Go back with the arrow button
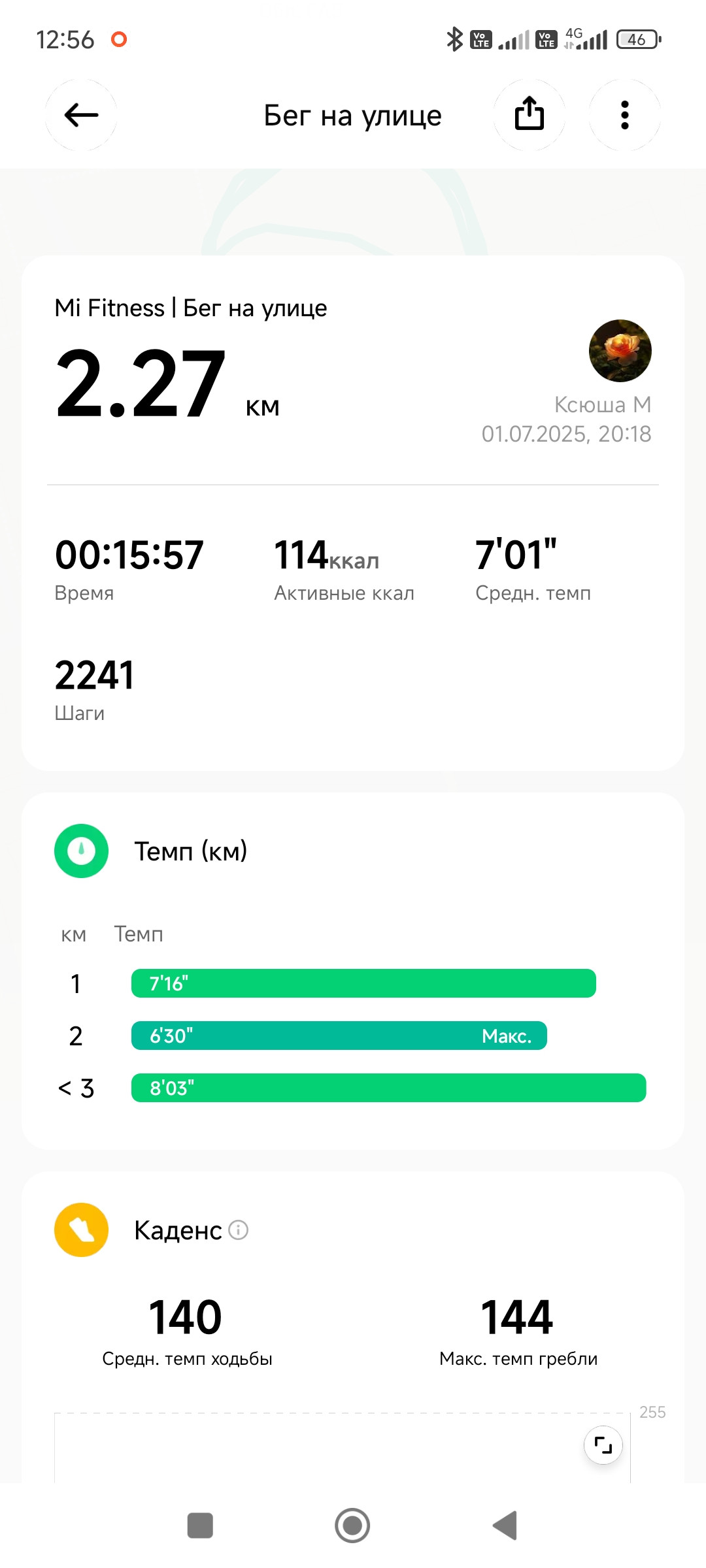This screenshot has height=1568, width=706. coord(81,115)
